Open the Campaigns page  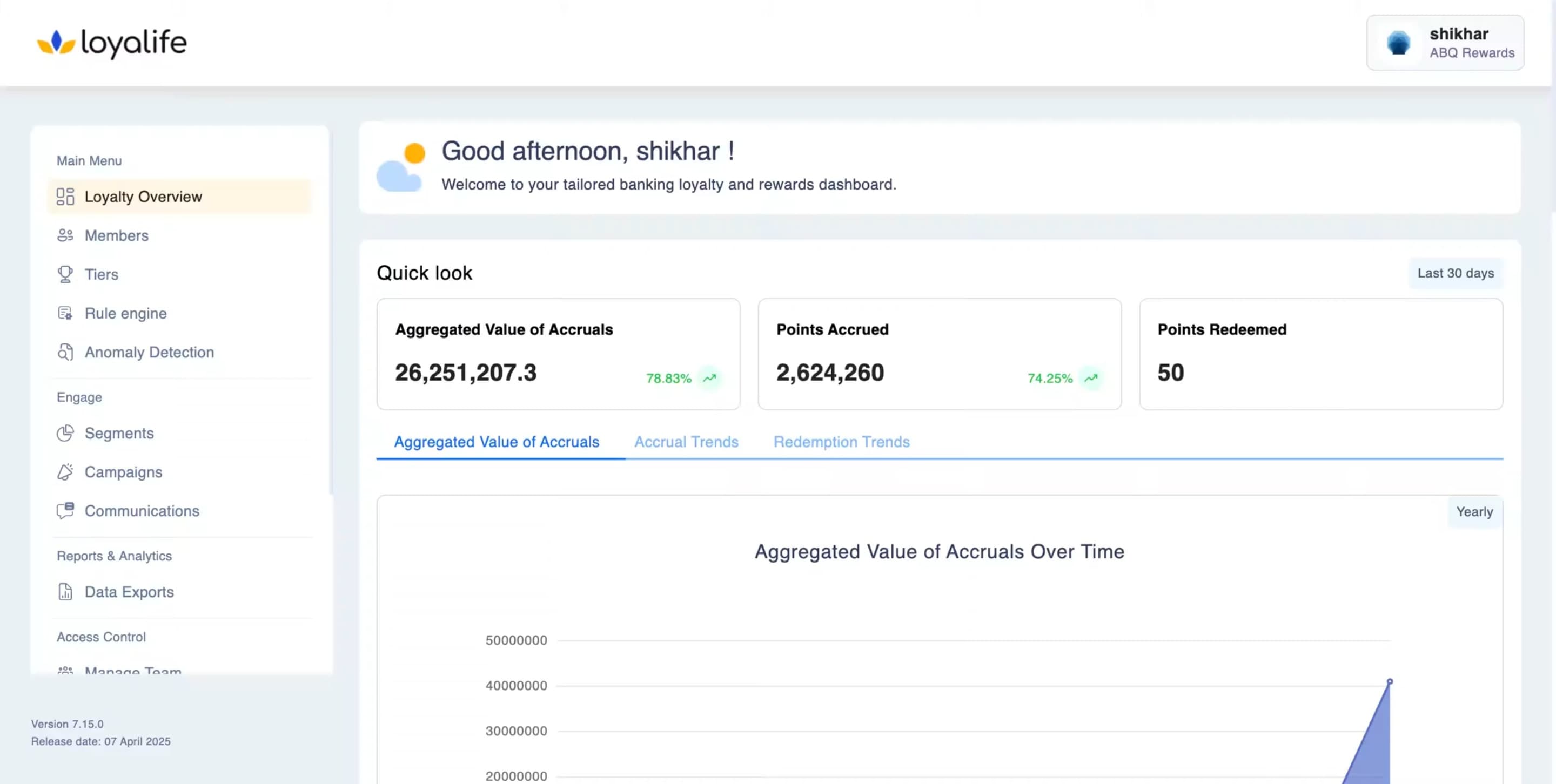[179, 472]
